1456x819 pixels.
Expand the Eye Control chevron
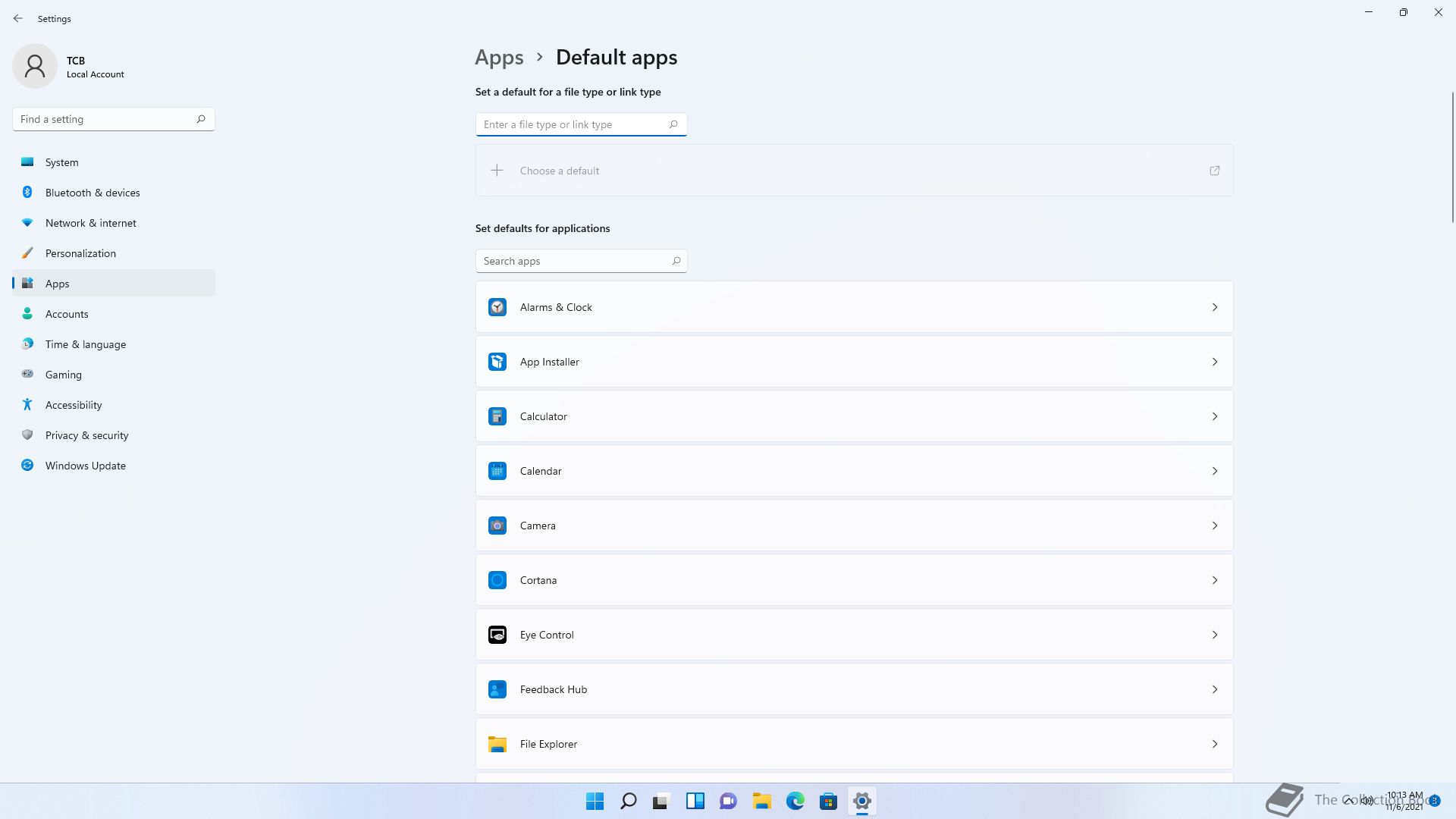point(1215,635)
